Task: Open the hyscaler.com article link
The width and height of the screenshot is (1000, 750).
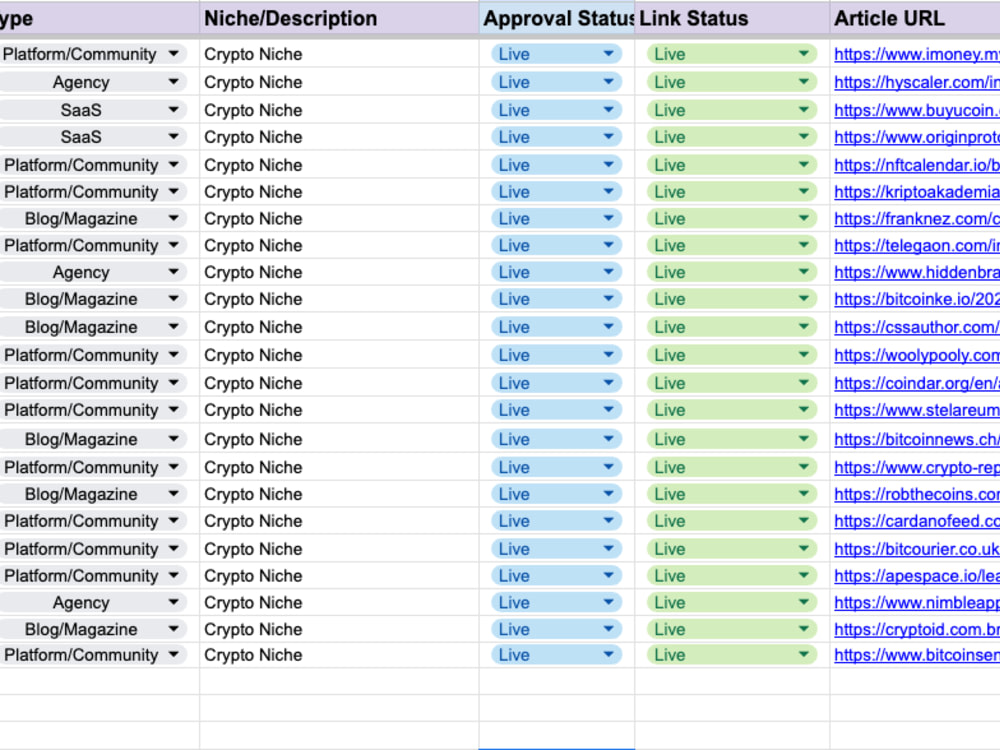Action: coord(916,82)
